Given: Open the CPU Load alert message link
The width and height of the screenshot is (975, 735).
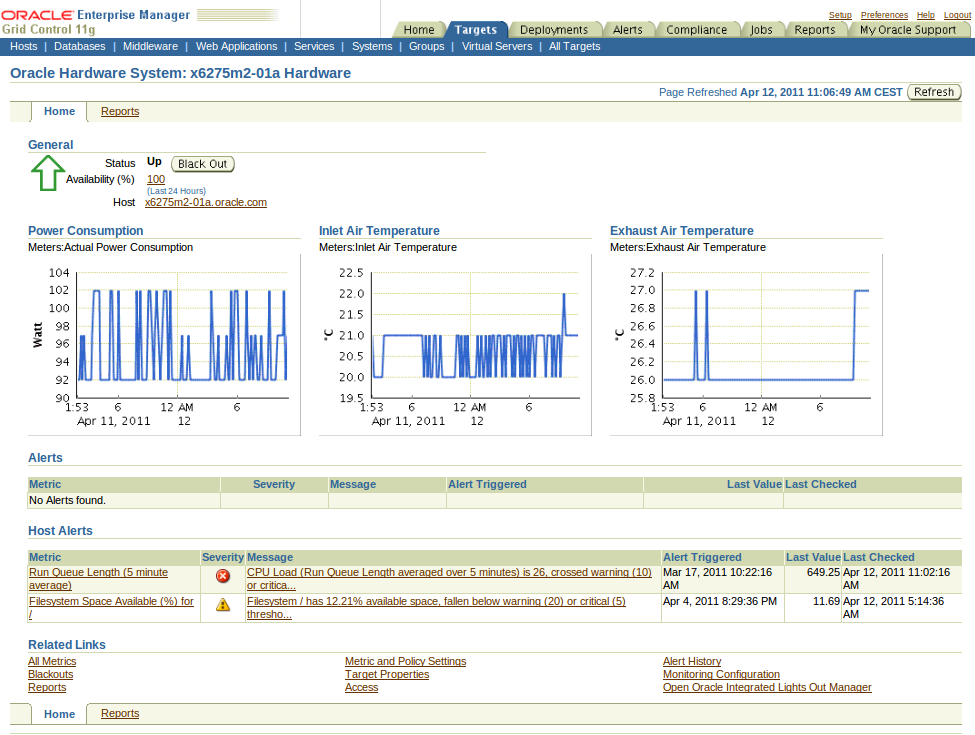Looking at the screenshot, I should click(x=449, y=578).
